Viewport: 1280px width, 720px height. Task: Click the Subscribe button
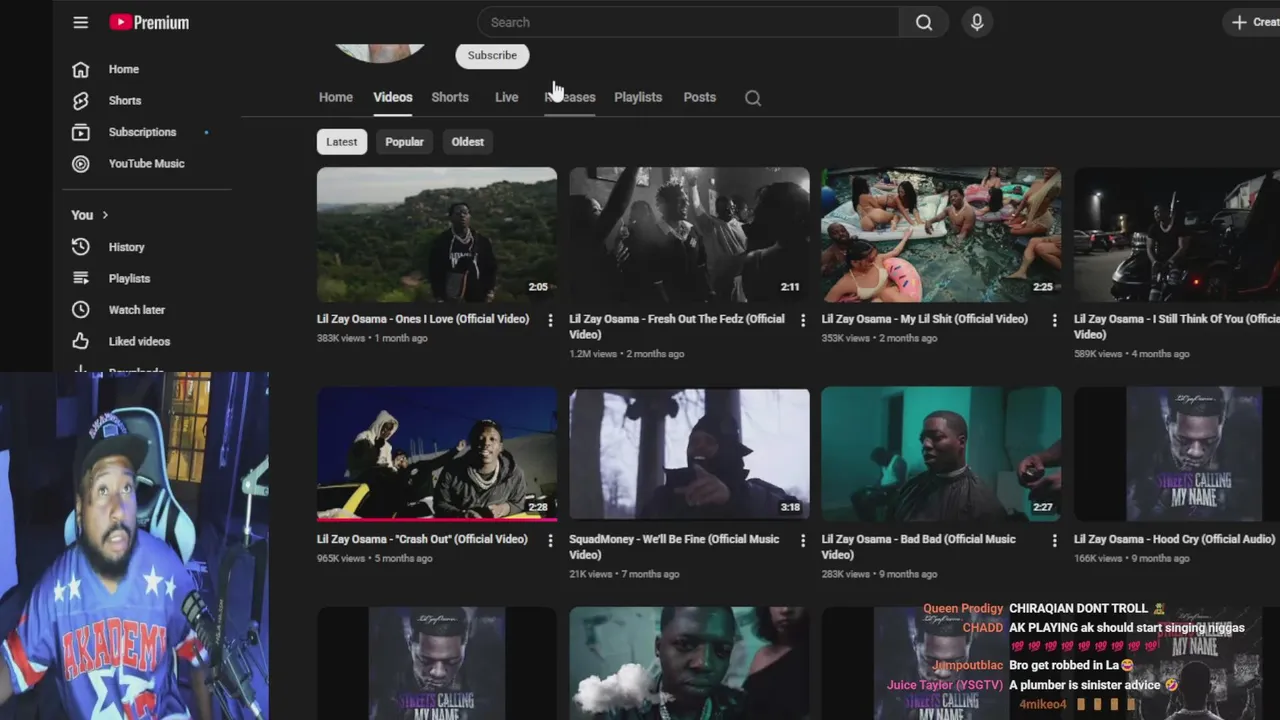click(x=492, y=55)
